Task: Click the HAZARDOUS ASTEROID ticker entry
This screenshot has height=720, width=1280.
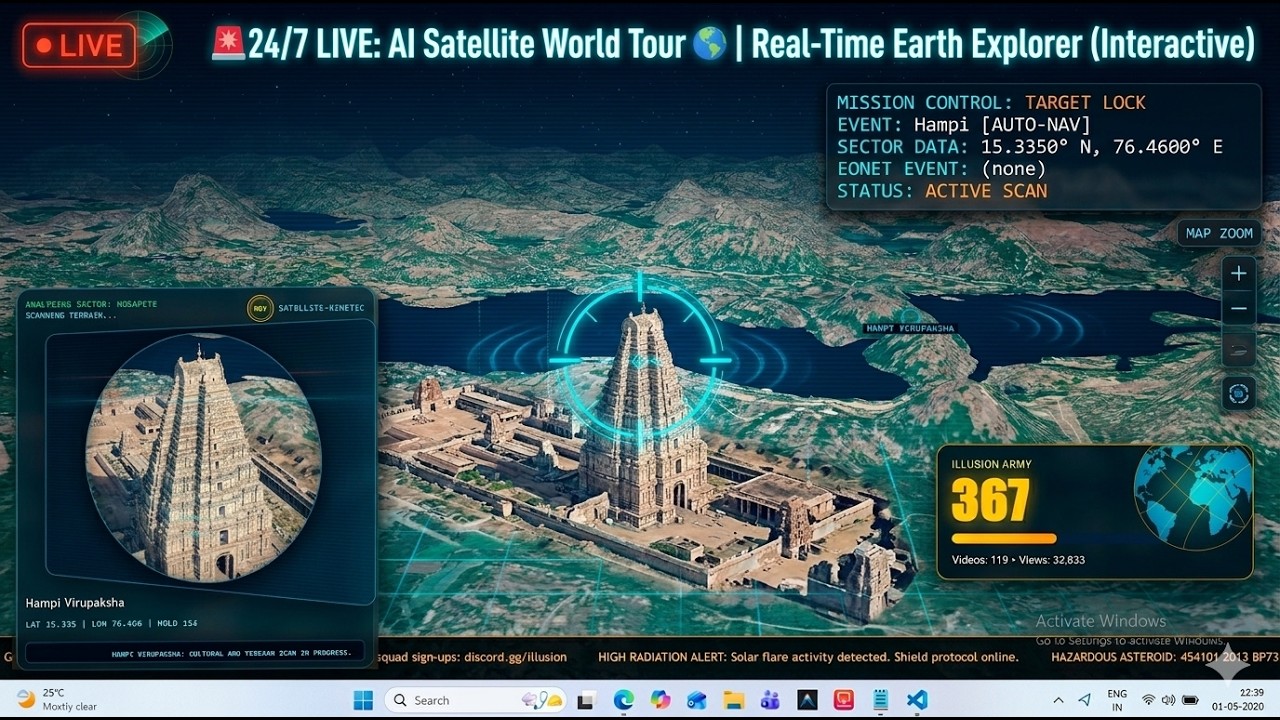Action: [x=1165, y=657]
